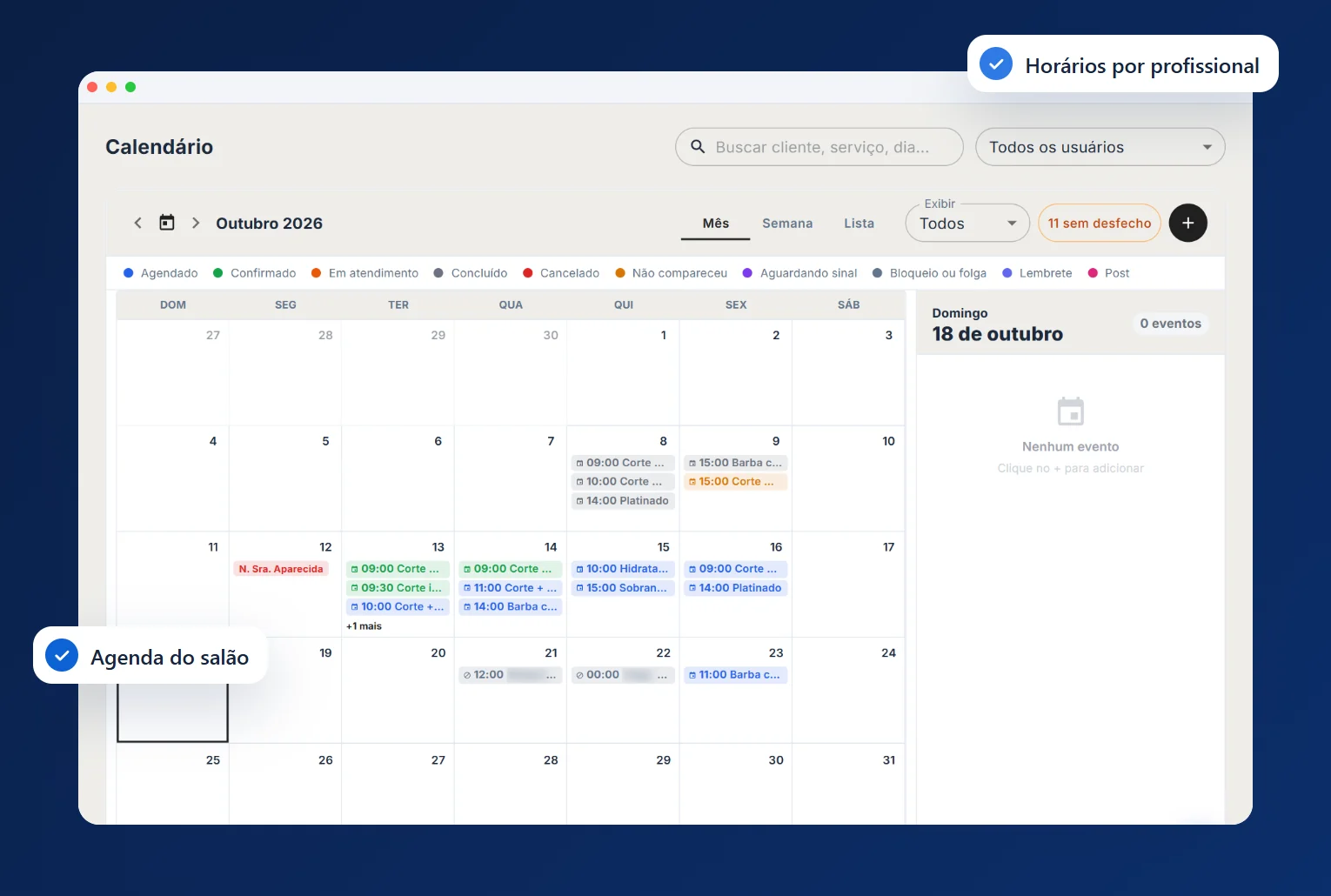1331x896 pixels.
Task: Click the empty-state calendar icon in side panel
Action: point(1070,411)
